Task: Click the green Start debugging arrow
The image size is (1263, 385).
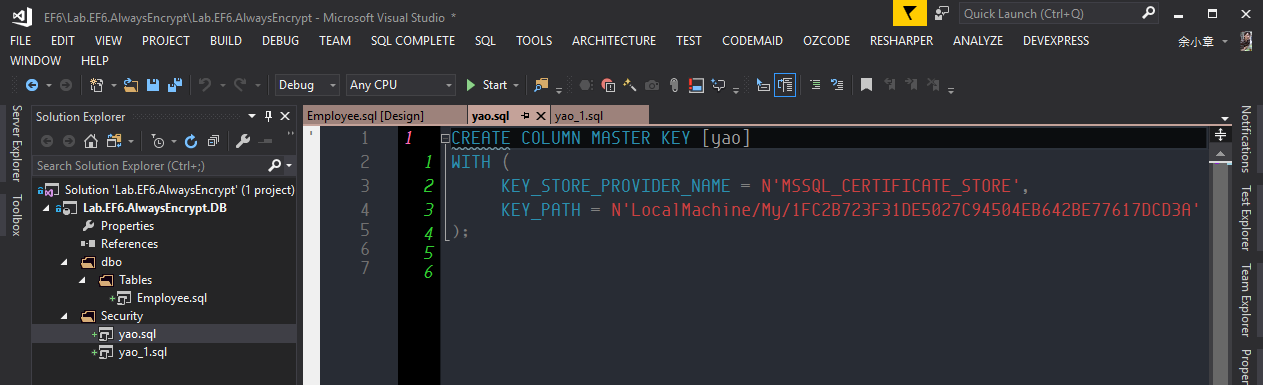Action: coord(470,85)
